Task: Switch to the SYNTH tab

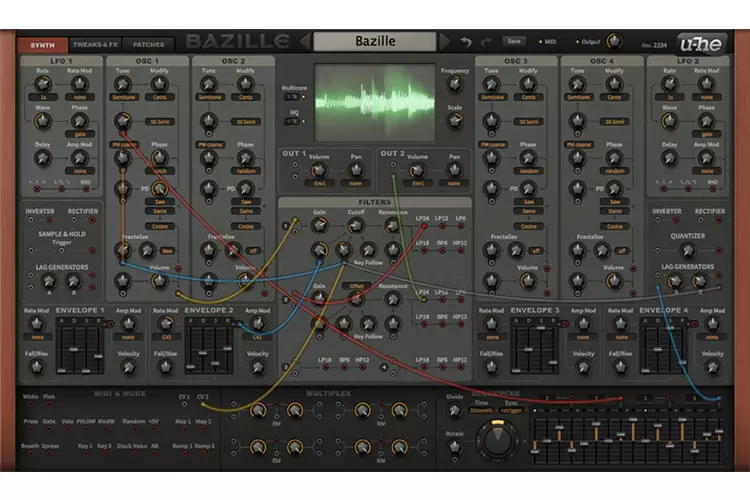Action: click(43, 45)
